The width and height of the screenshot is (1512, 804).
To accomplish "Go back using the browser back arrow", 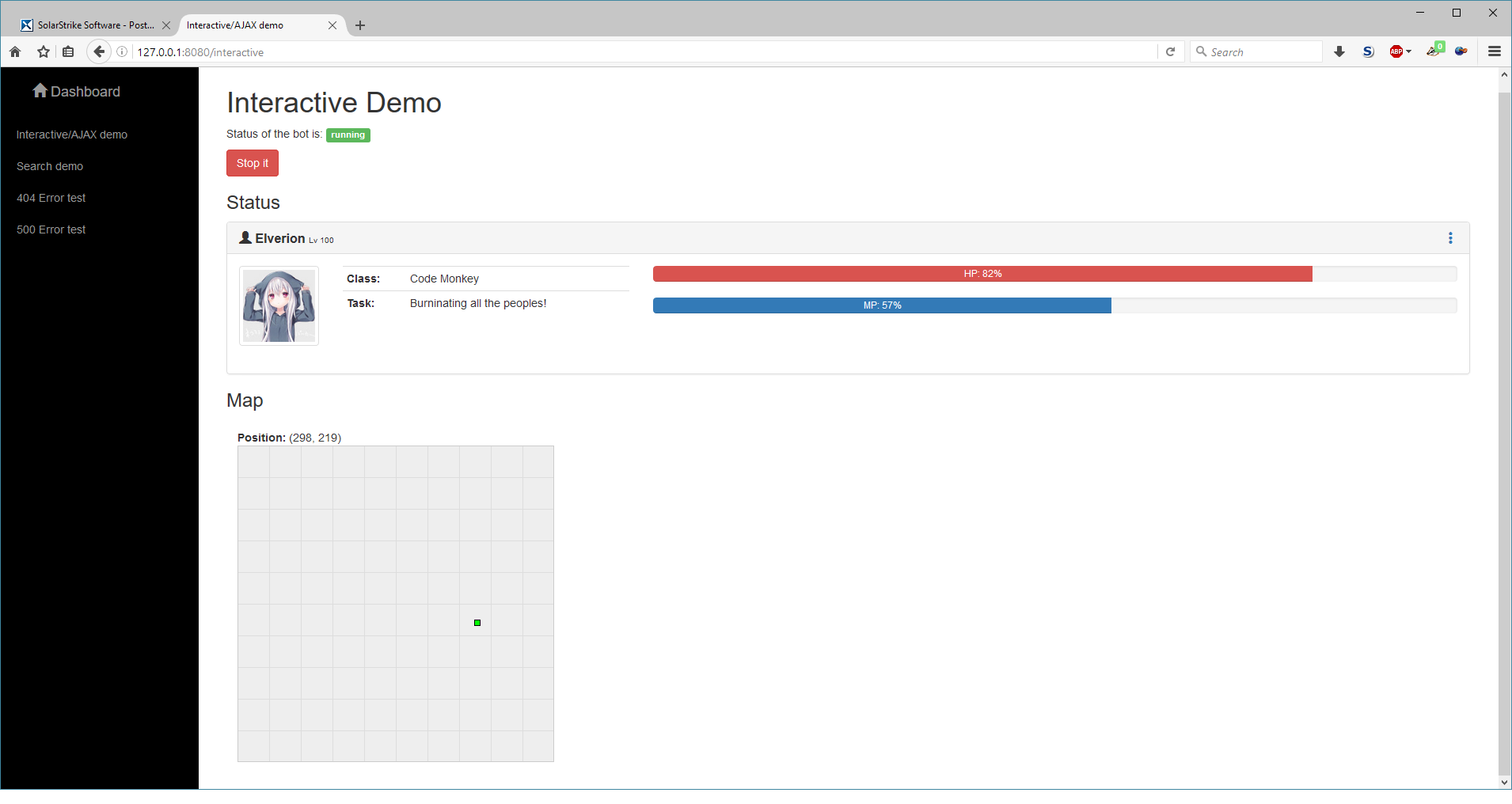I will [98, 52].
